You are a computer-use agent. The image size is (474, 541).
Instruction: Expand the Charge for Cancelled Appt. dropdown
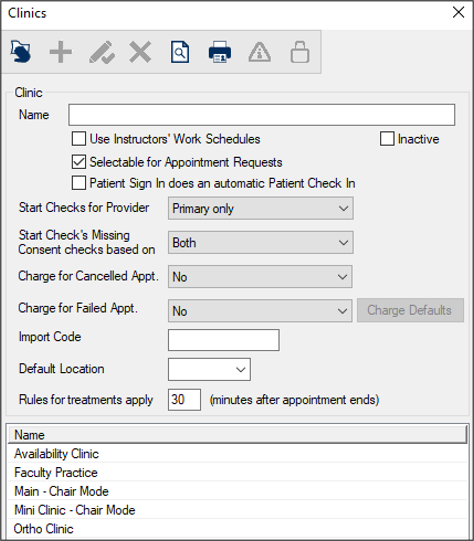260,276
